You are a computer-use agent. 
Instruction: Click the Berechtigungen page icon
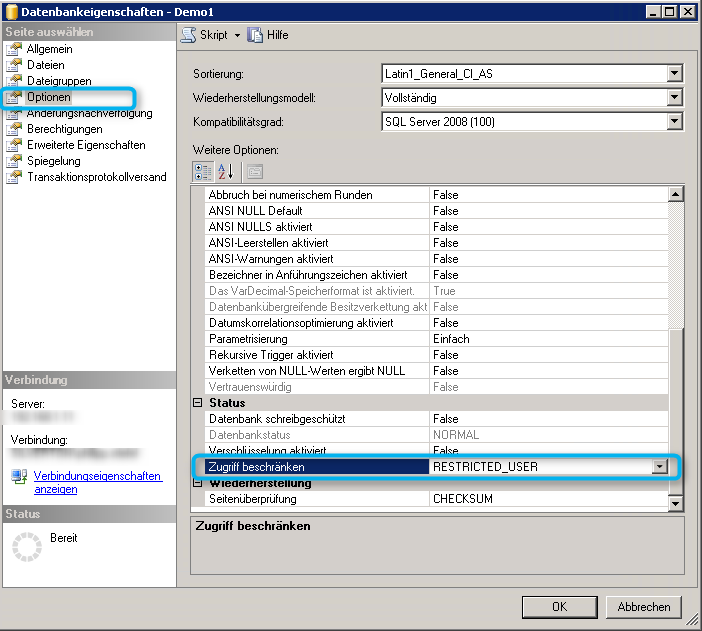coord(14,129)
